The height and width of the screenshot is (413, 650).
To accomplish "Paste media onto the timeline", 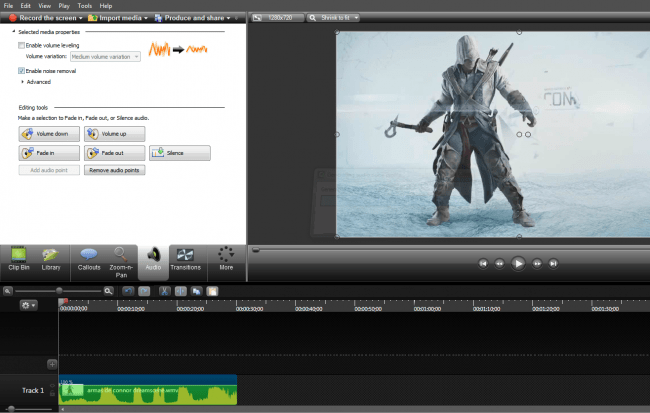I will pos(212,291).
